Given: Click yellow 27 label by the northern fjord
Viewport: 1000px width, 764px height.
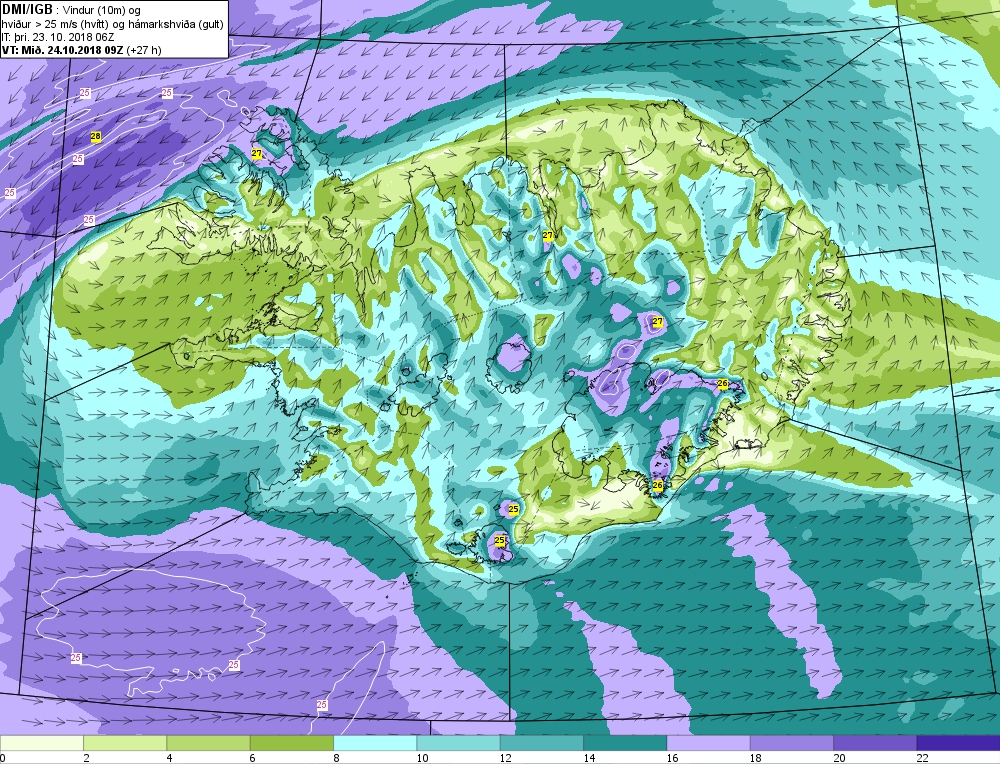Looking at the screenshot, I should [548, 235].
